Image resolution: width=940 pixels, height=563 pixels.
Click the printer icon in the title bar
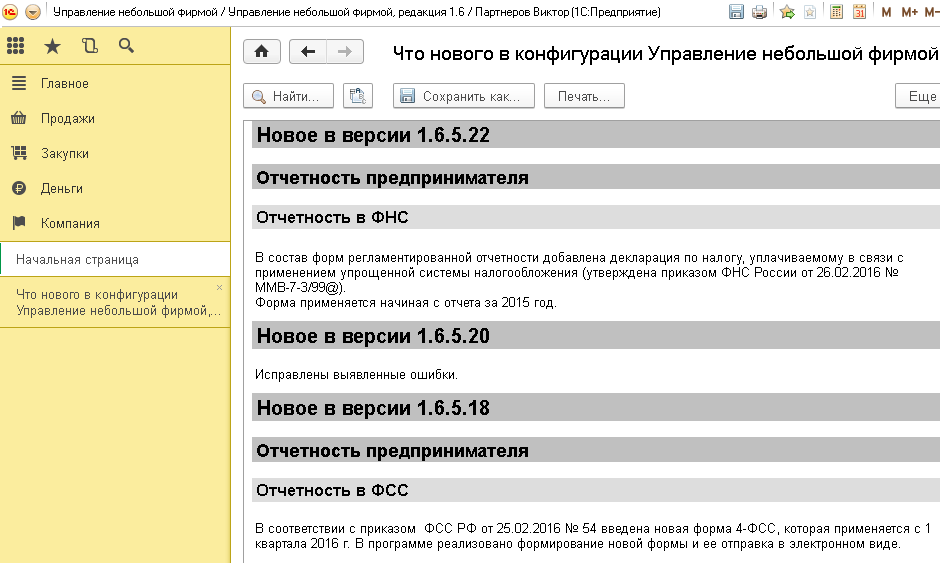(x=760, y=12)
